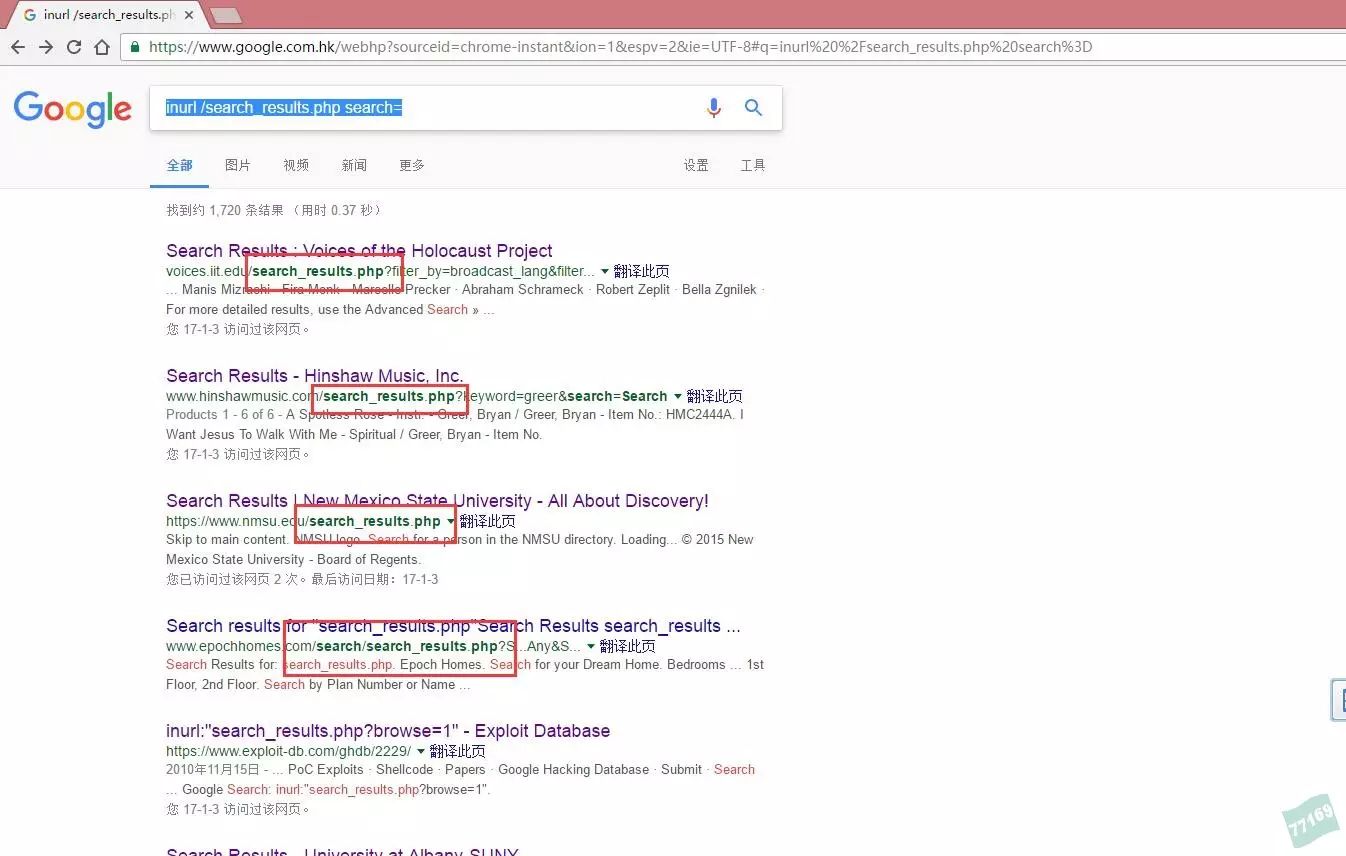Click 翻译此页 for voices.iit.edu result

(641, 271)
